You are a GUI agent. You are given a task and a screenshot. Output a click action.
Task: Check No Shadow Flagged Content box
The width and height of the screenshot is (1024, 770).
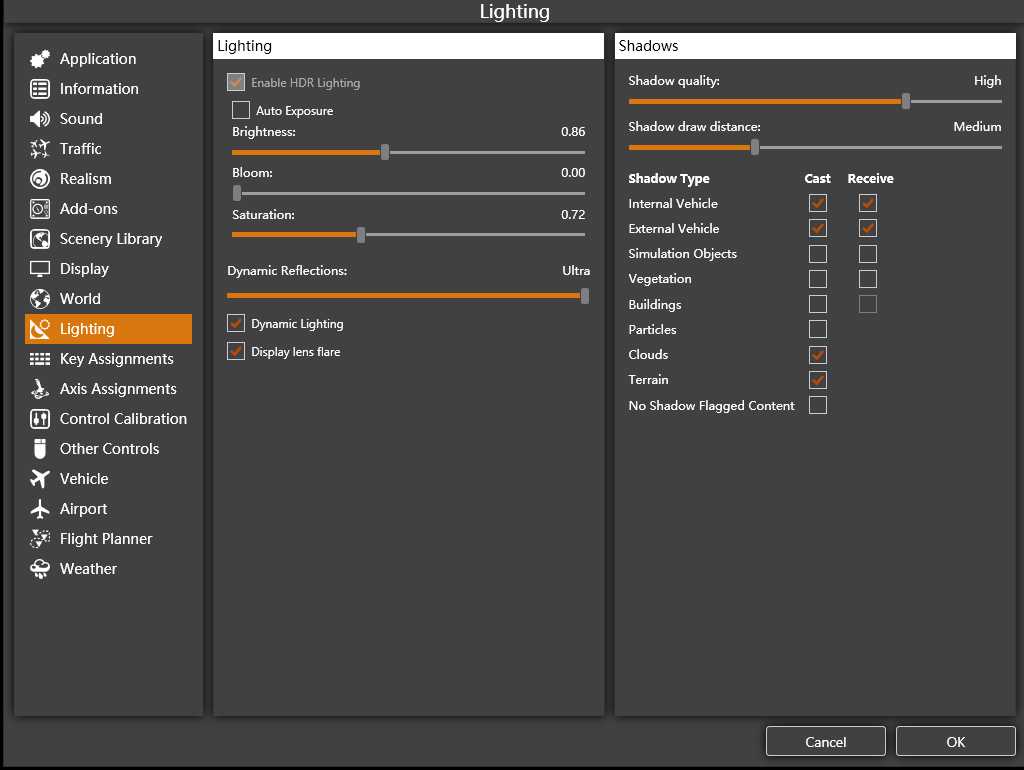[x=818, y=405]
